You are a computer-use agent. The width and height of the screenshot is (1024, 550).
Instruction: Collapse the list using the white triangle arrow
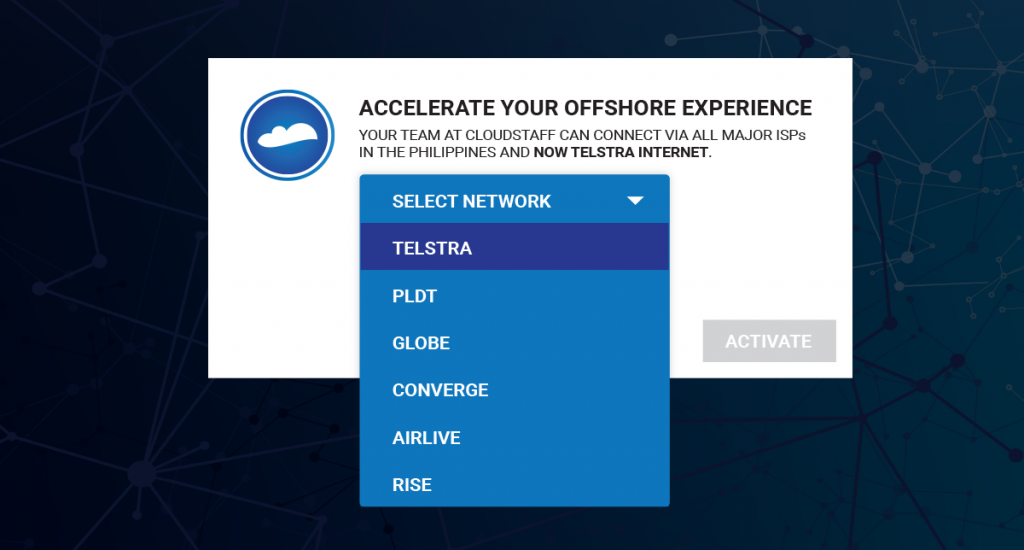click(x=635, y=201)
